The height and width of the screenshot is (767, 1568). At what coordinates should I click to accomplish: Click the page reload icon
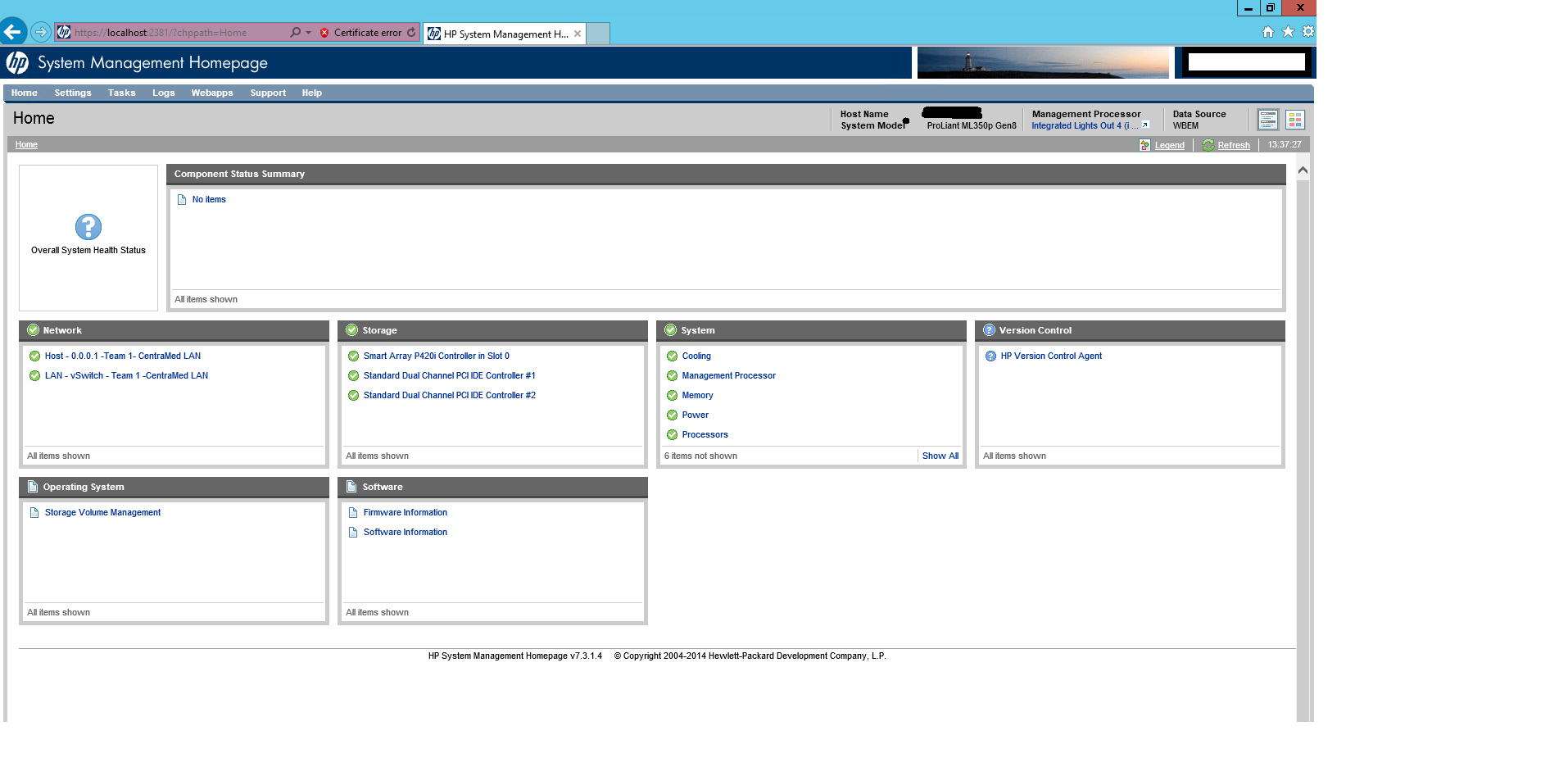point(411,33)
